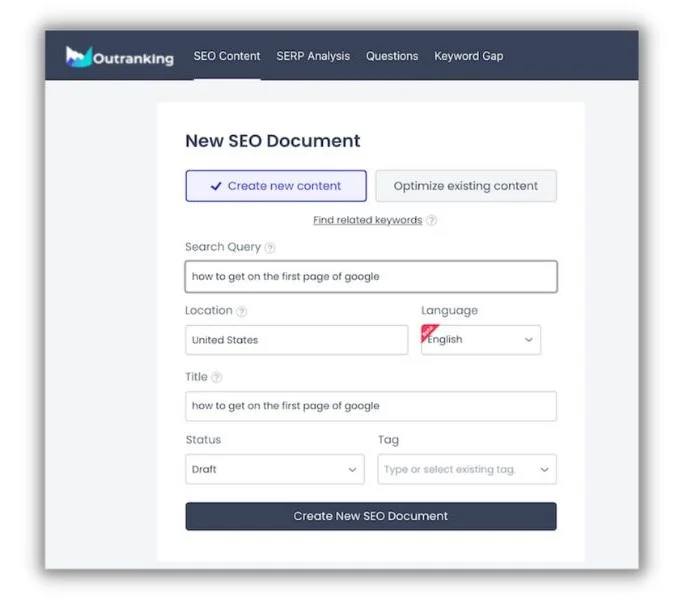Image resolution: width=678 pixels, height=600 pixels.
Task: Follow the Find related keywords link
Action: click(x=367, y=221)
